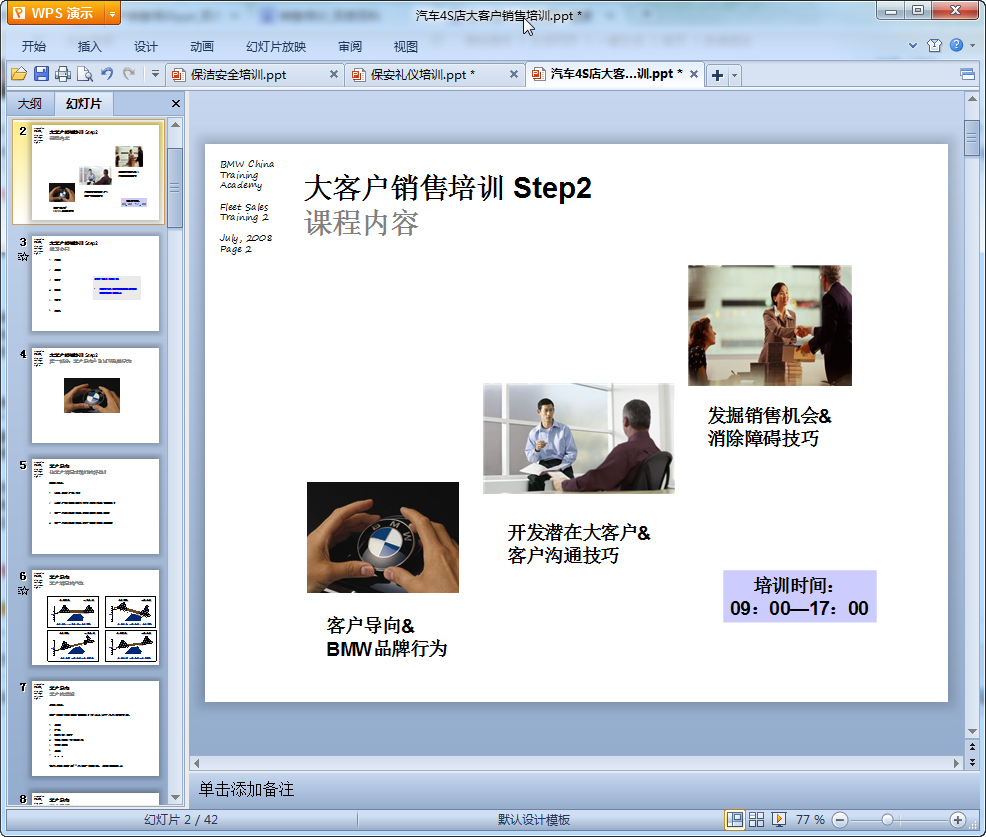Expand the quick access toolbar customize arrow
Image resolution: width=986 pixels, height=837 pixels.
click(x=155, y=74)
